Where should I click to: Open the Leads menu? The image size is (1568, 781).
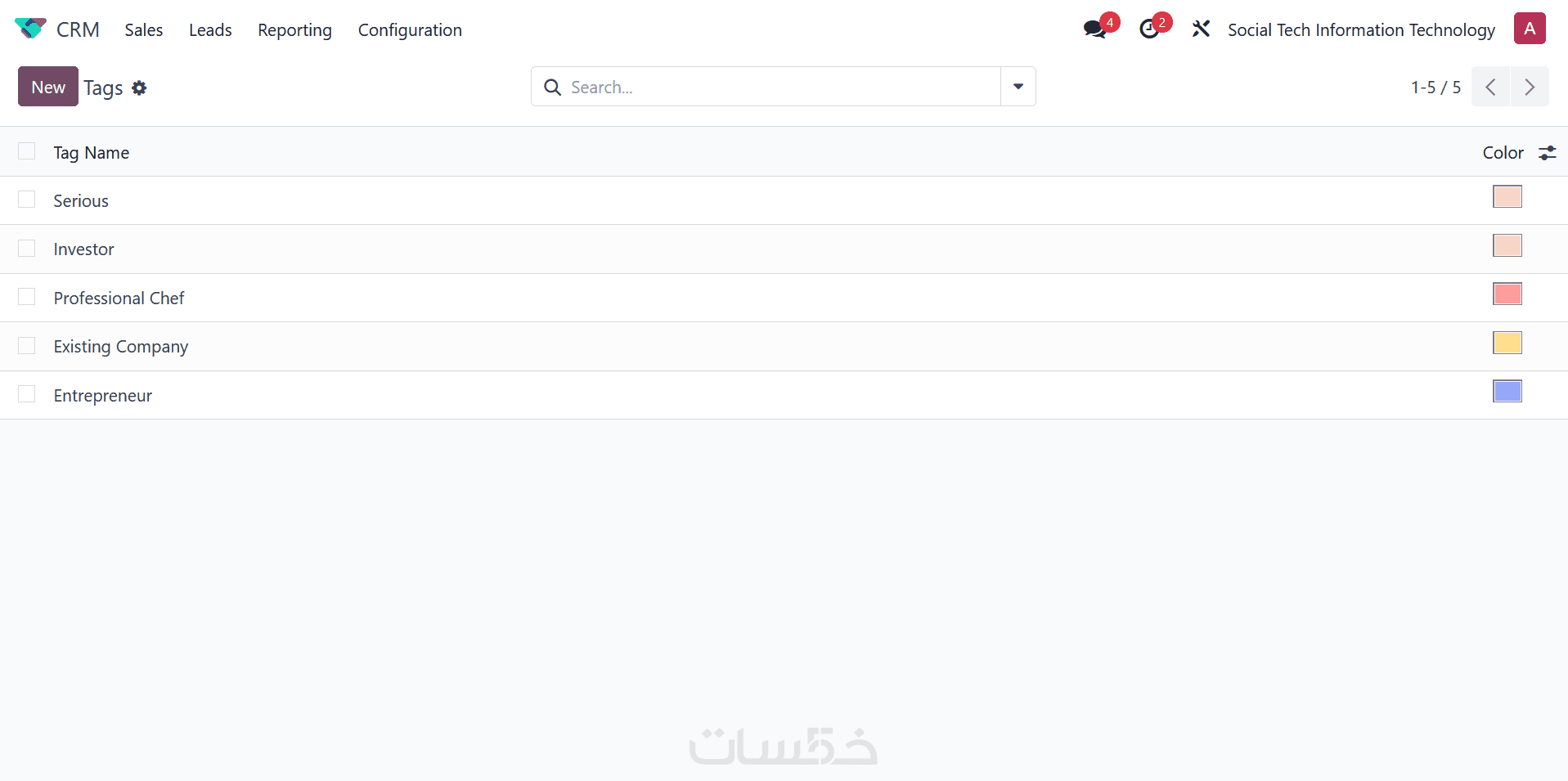point(210,30)
